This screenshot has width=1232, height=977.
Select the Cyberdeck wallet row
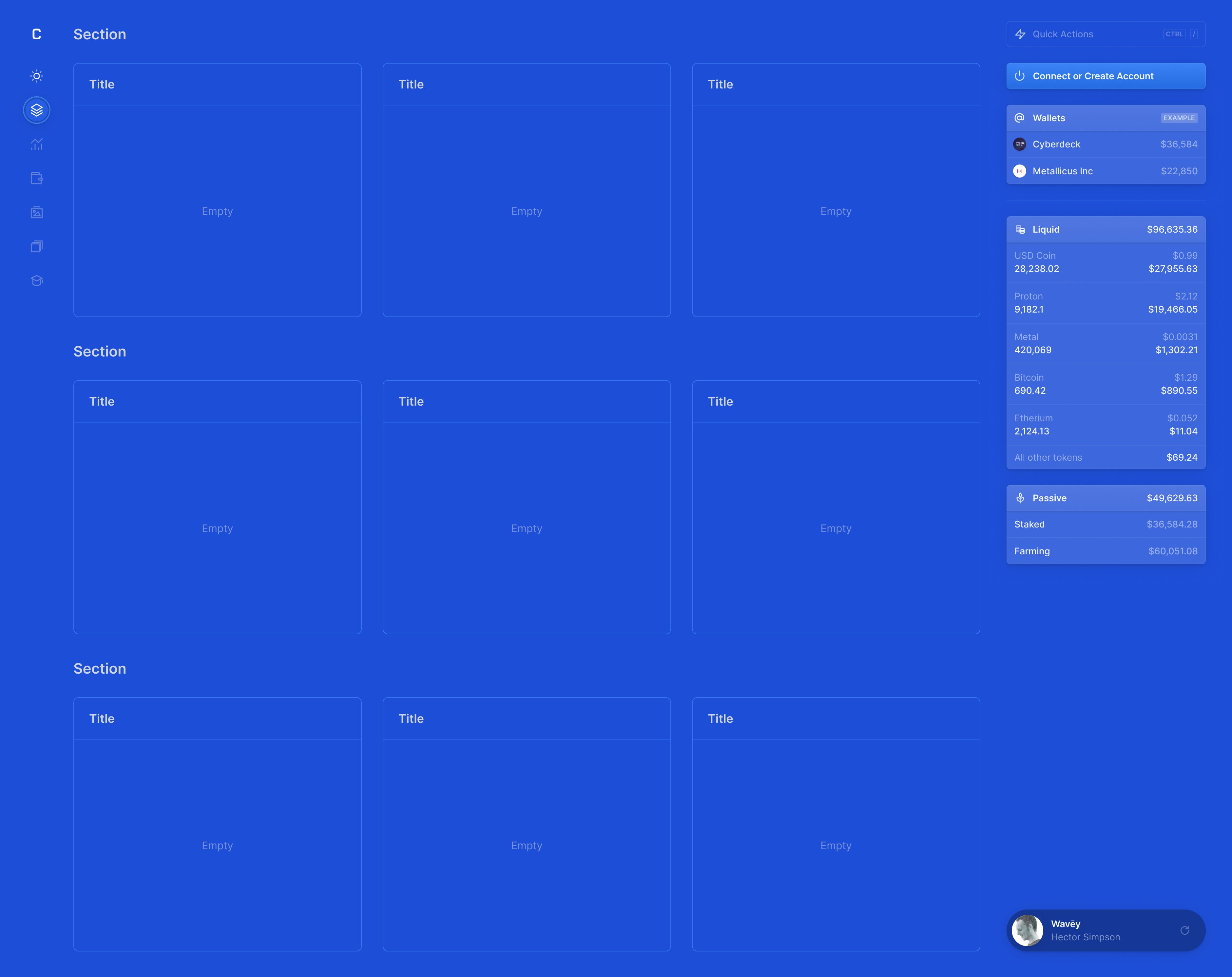1106,144
